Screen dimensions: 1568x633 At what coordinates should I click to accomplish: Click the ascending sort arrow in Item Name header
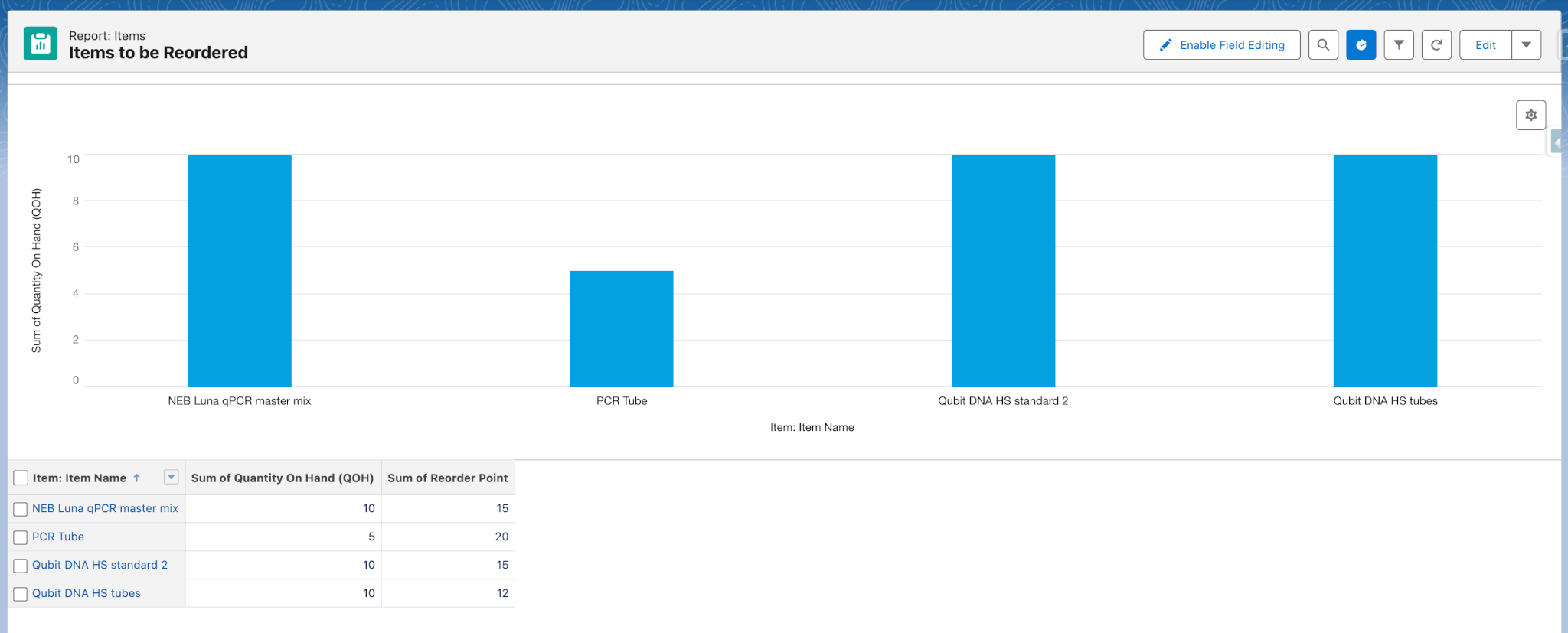tap(137, 478)
